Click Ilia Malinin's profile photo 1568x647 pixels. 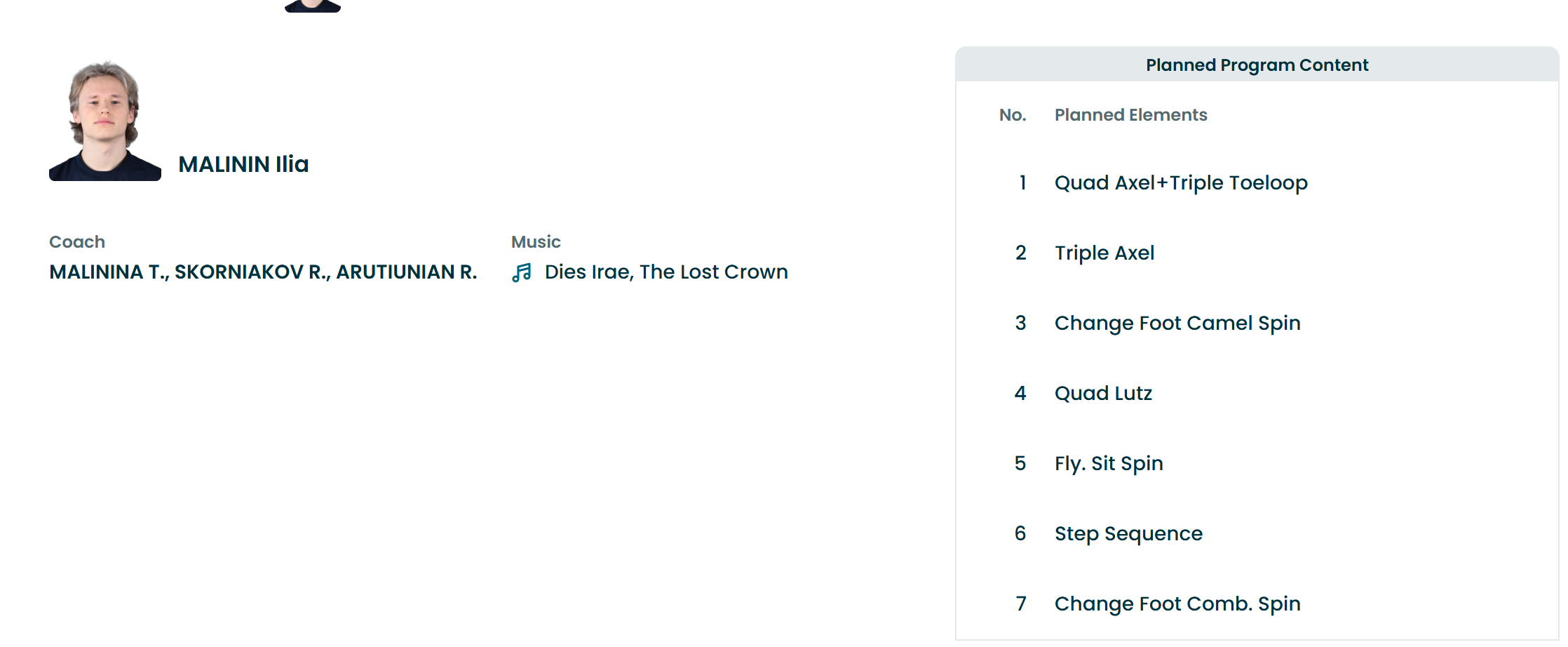(105, 121)
